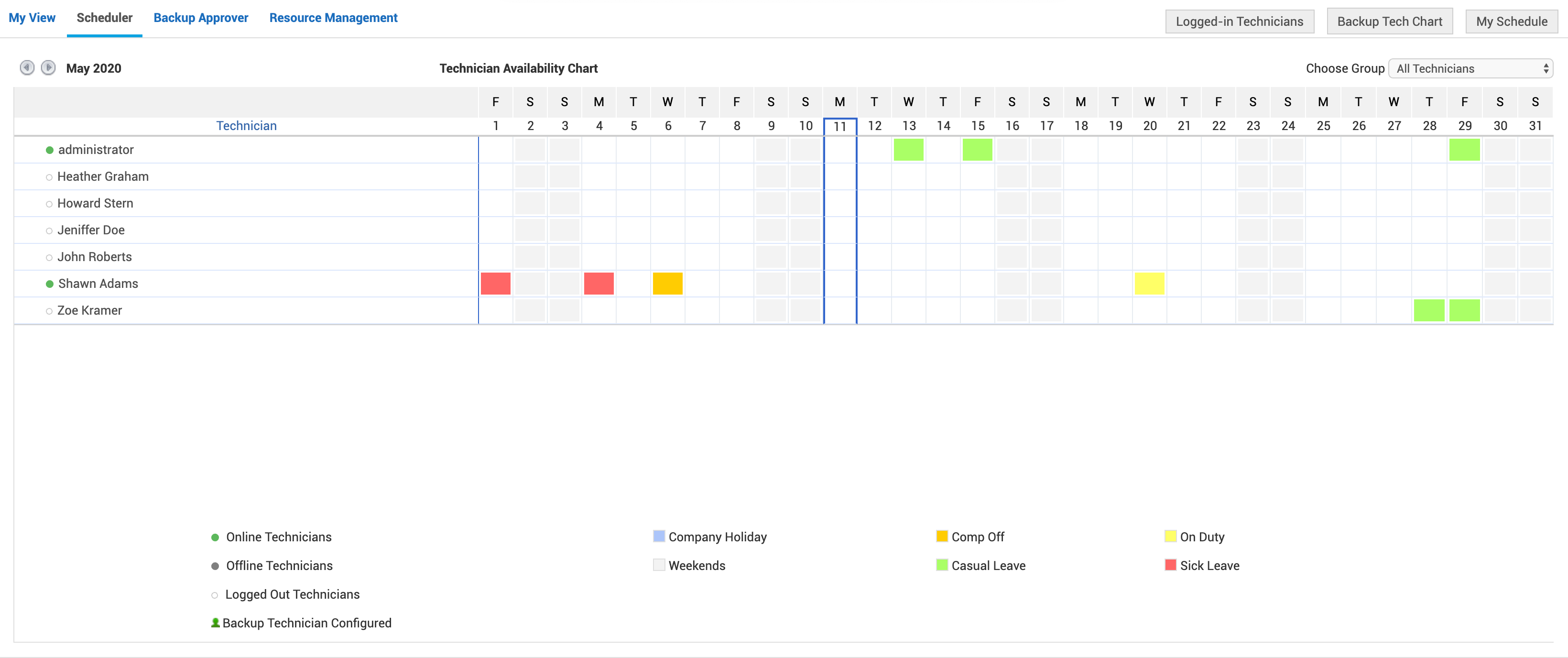
Task: Go to next month with right arrow
Action: coord(48,67)
